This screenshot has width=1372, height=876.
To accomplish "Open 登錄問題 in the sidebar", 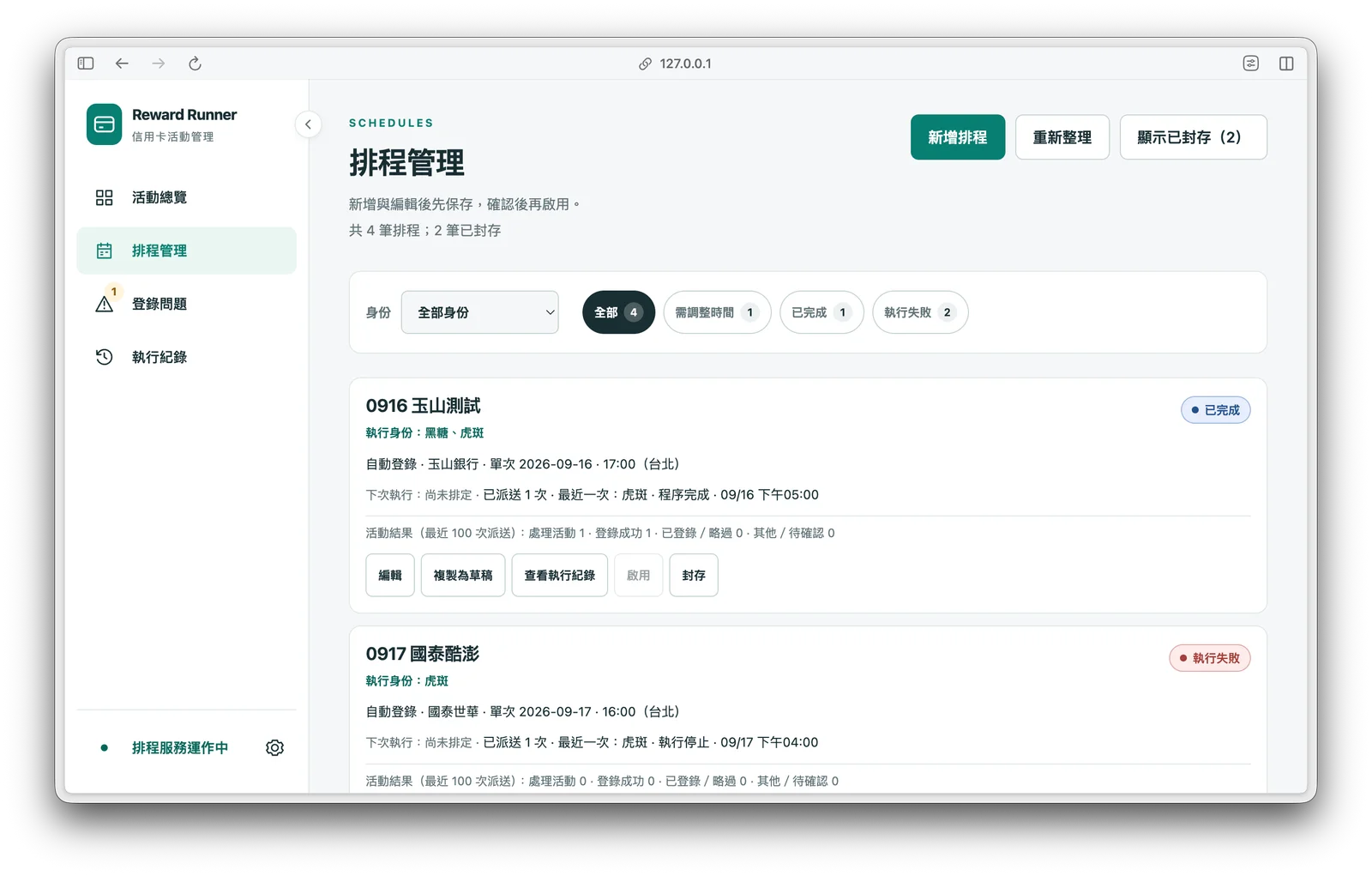I will (x=187, y=304).
